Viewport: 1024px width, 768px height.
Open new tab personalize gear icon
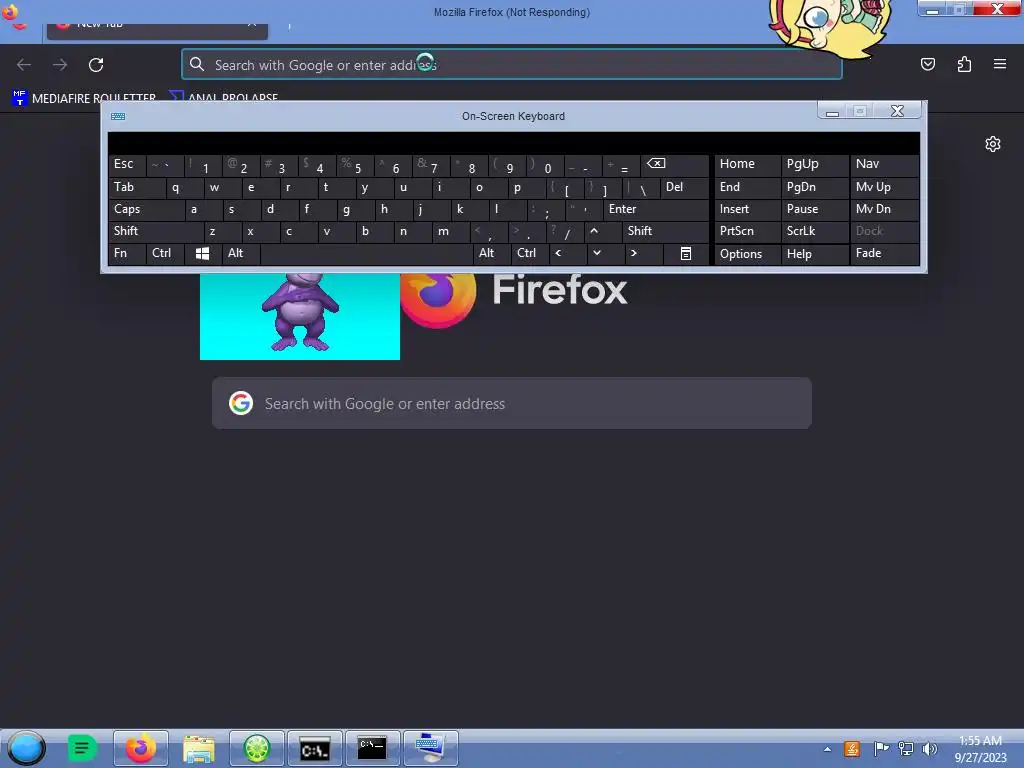click(x=993, y=144)
